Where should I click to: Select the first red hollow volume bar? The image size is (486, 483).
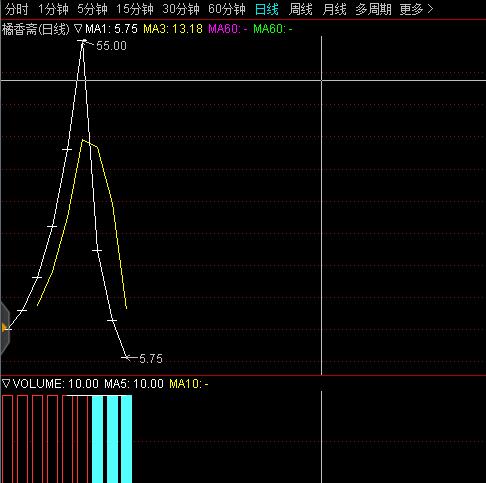point(7,439)
